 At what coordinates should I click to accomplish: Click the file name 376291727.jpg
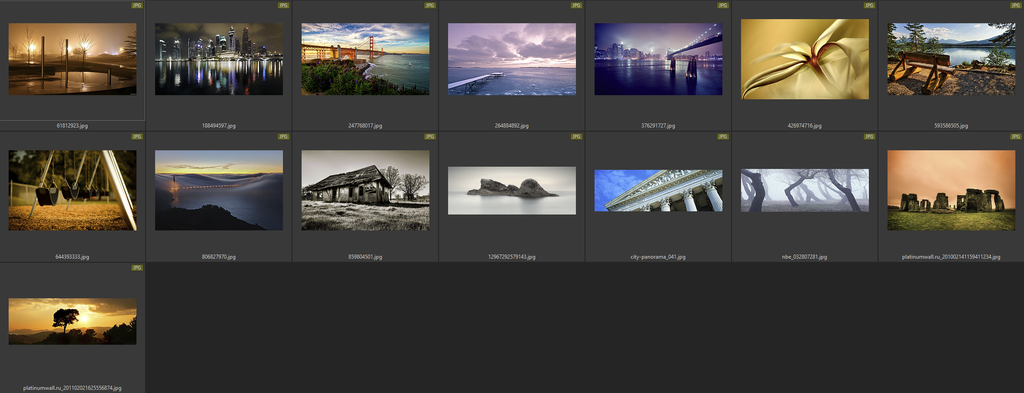pos(658,125)
